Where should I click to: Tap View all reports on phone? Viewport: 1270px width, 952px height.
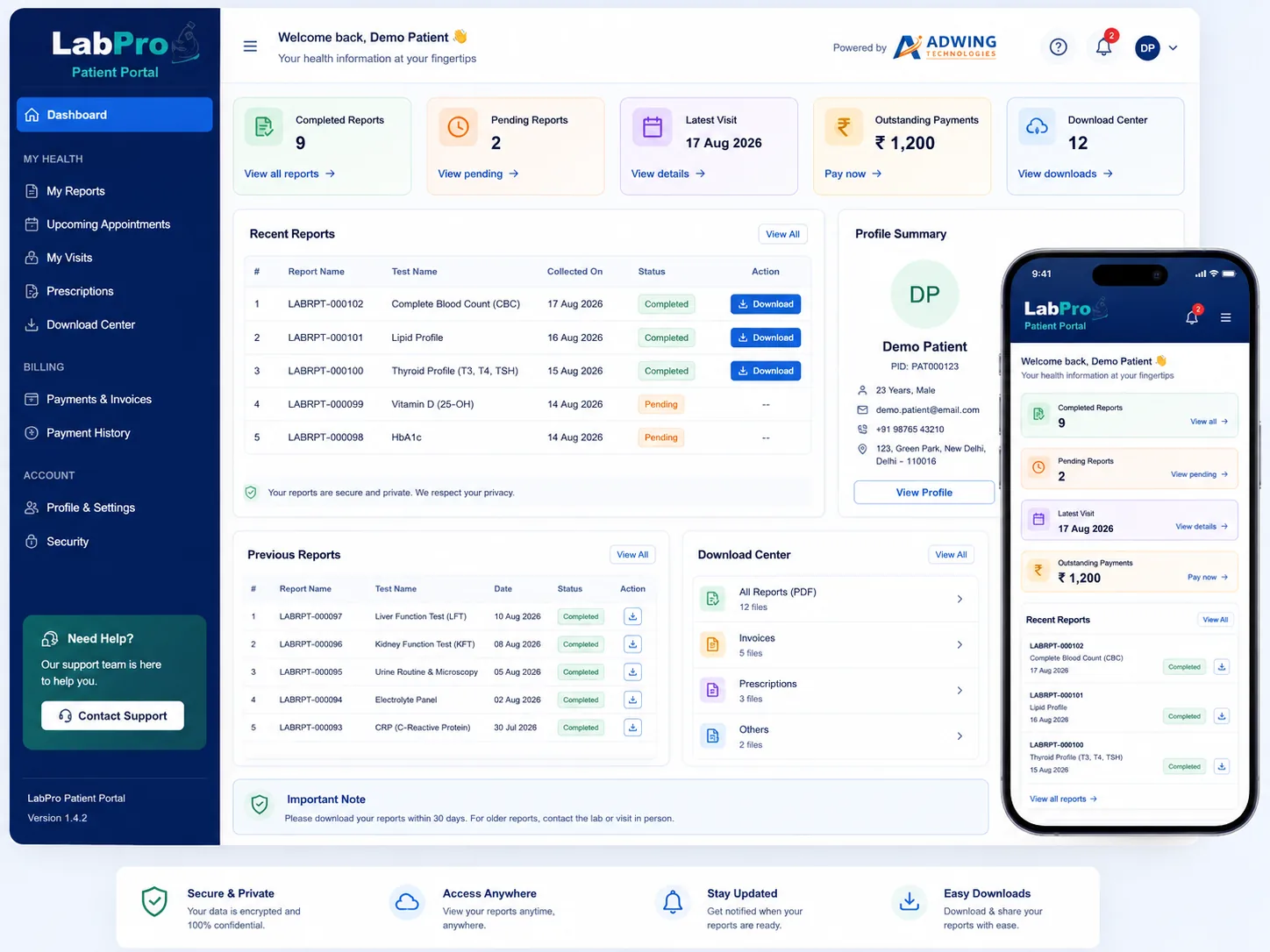pos(1063,799)
